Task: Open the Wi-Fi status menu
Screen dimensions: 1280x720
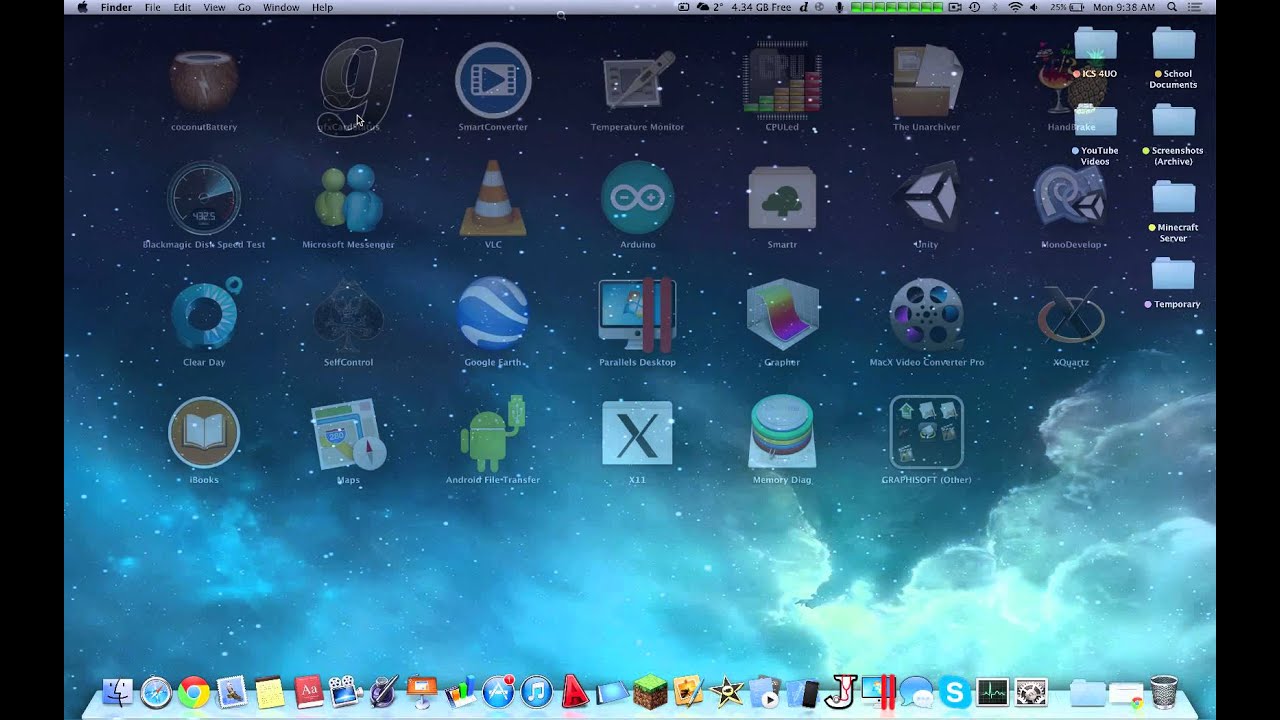Action: coord(1016,7)
